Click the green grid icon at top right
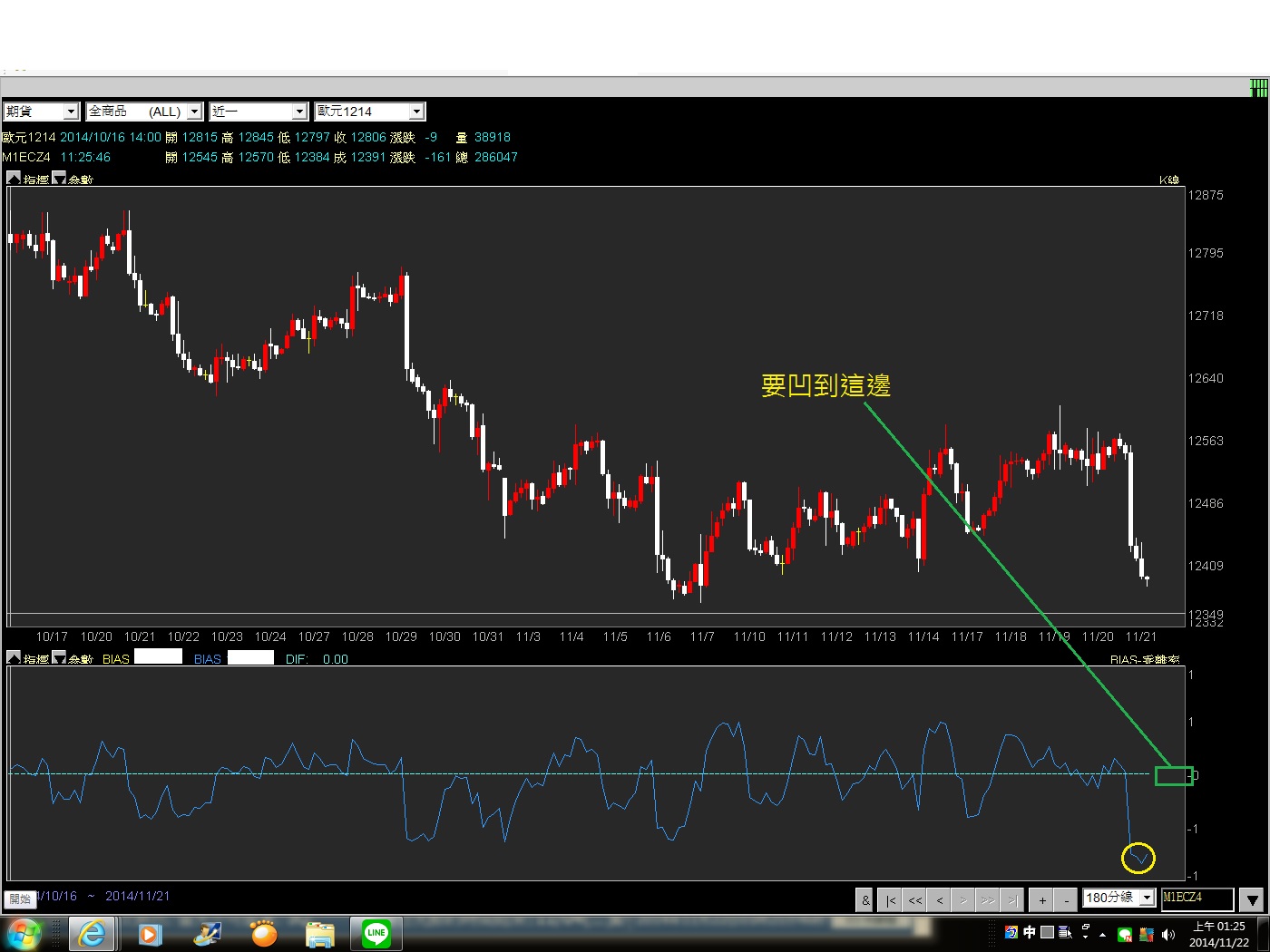Screen dimensions: 1270x952 pos(1259,88)
